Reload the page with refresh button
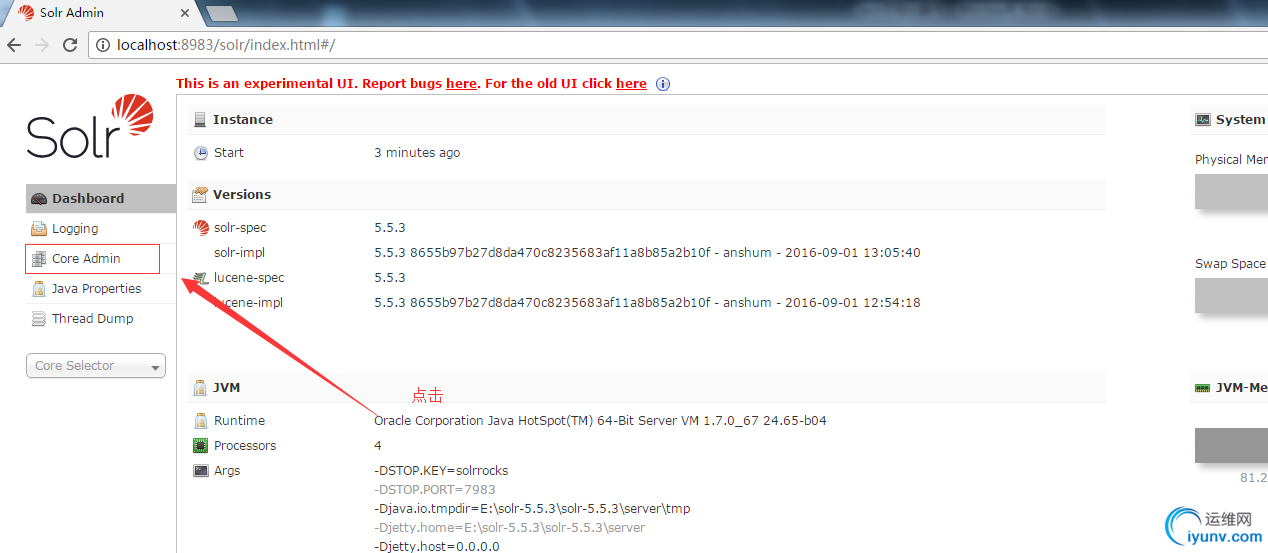The width and height of the screenshot is (1268, 553). coord(70,45)
